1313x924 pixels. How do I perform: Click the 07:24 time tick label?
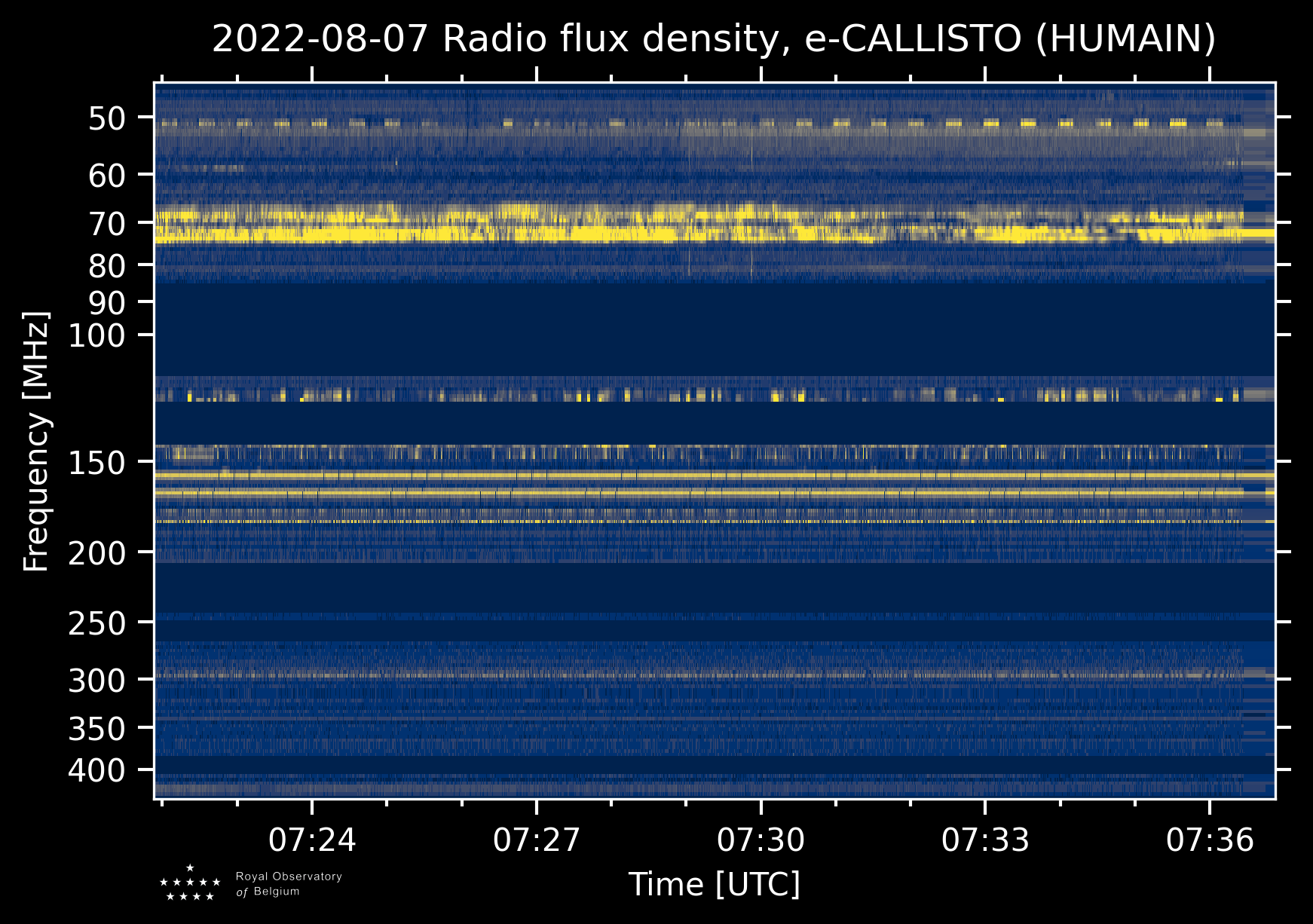[312, 840]
